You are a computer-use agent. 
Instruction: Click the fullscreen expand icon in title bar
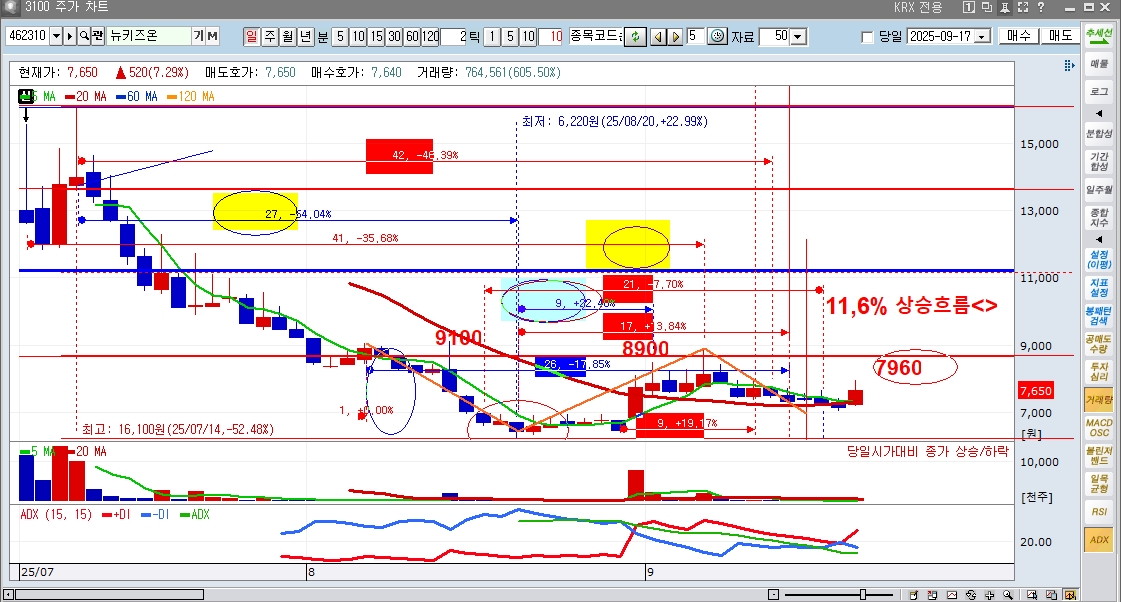[x=1023, y=7]
